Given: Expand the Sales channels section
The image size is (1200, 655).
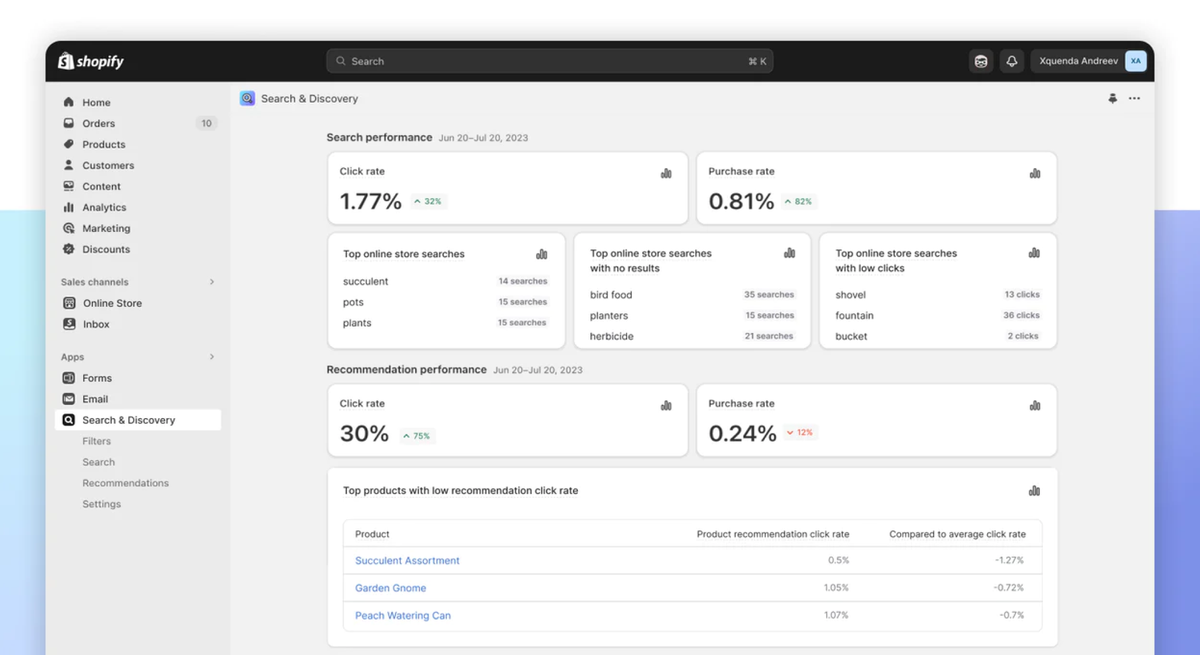Looking at the screenshot, I should (211, 282).
